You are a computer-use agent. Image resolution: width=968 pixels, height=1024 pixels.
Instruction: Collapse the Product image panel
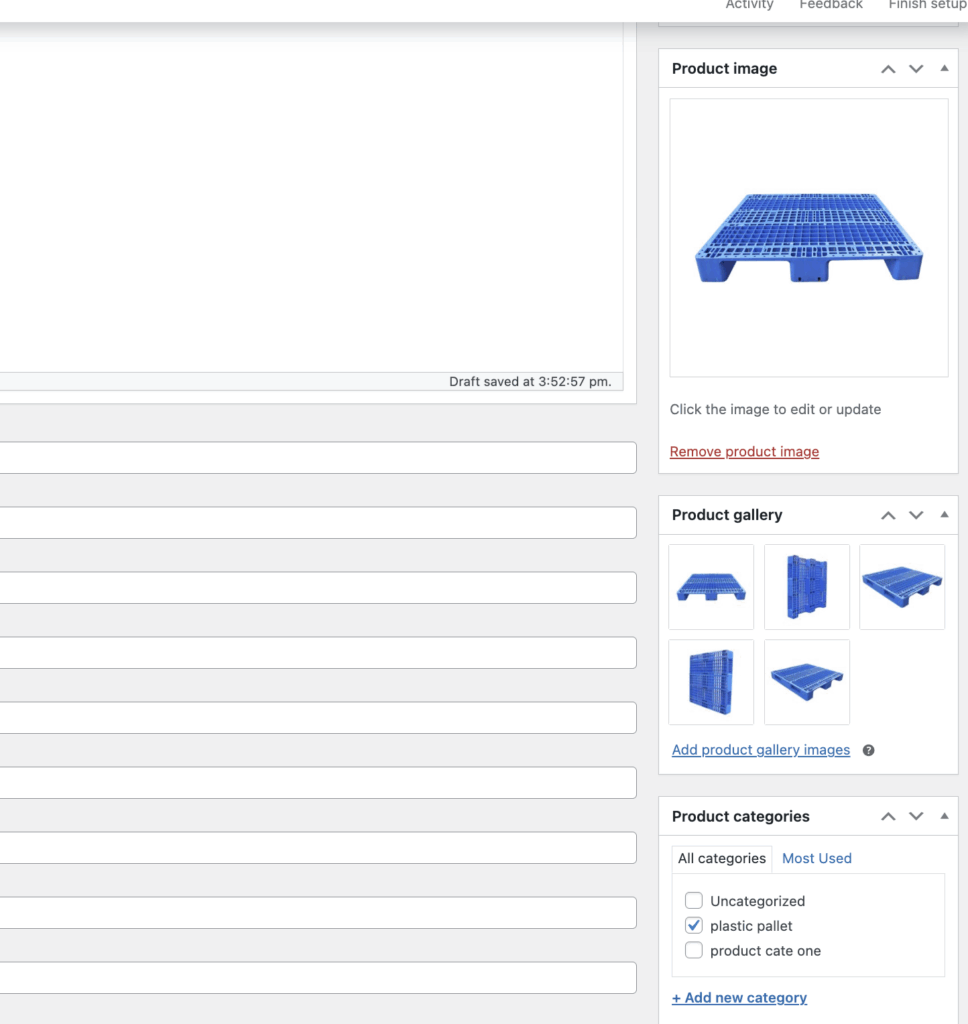tap(944, 69)
